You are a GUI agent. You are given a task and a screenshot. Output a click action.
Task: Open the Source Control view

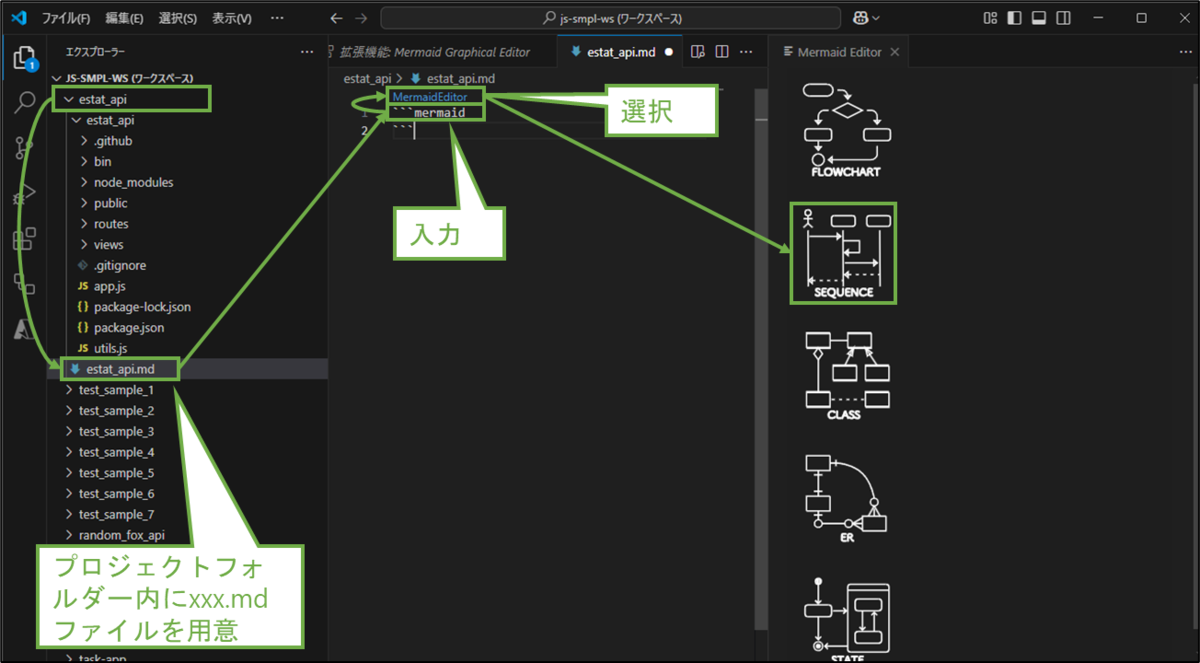click(25, 149)
